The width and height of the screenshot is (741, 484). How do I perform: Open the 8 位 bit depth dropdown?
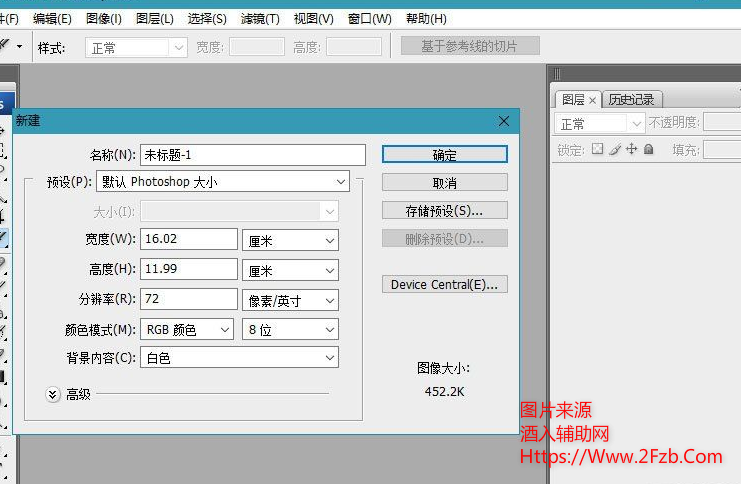[290, 329]
